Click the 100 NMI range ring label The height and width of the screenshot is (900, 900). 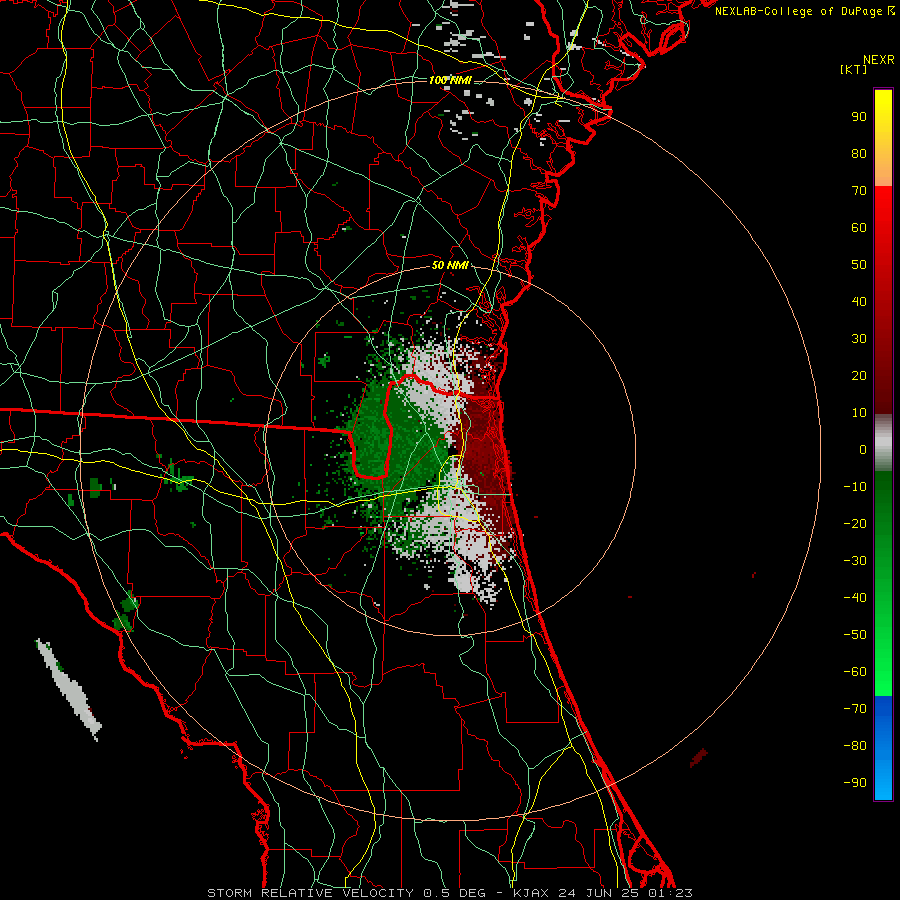(450, 80)
